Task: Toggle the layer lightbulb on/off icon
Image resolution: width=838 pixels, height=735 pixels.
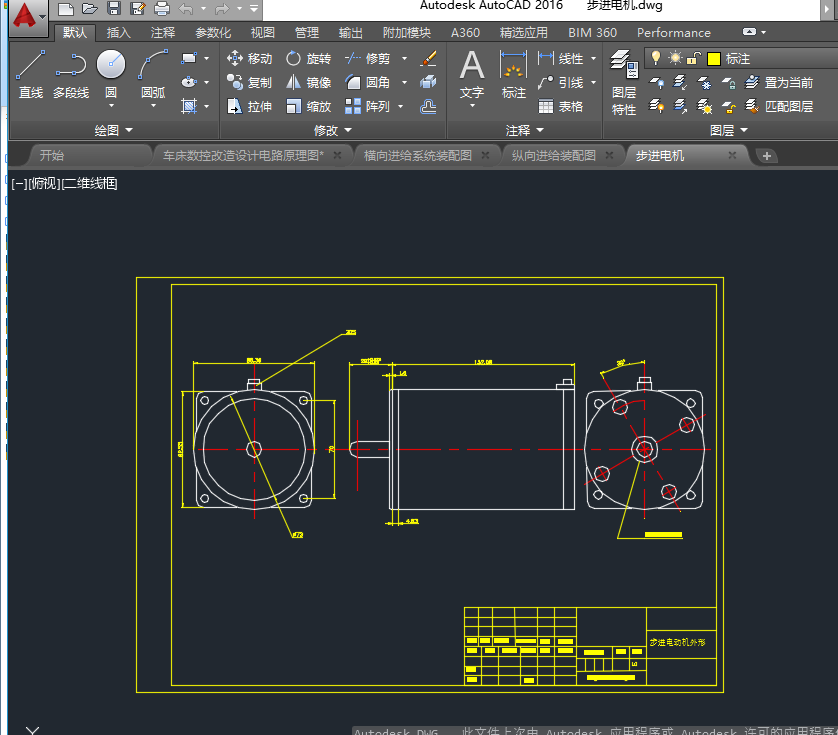Action: 657,59
